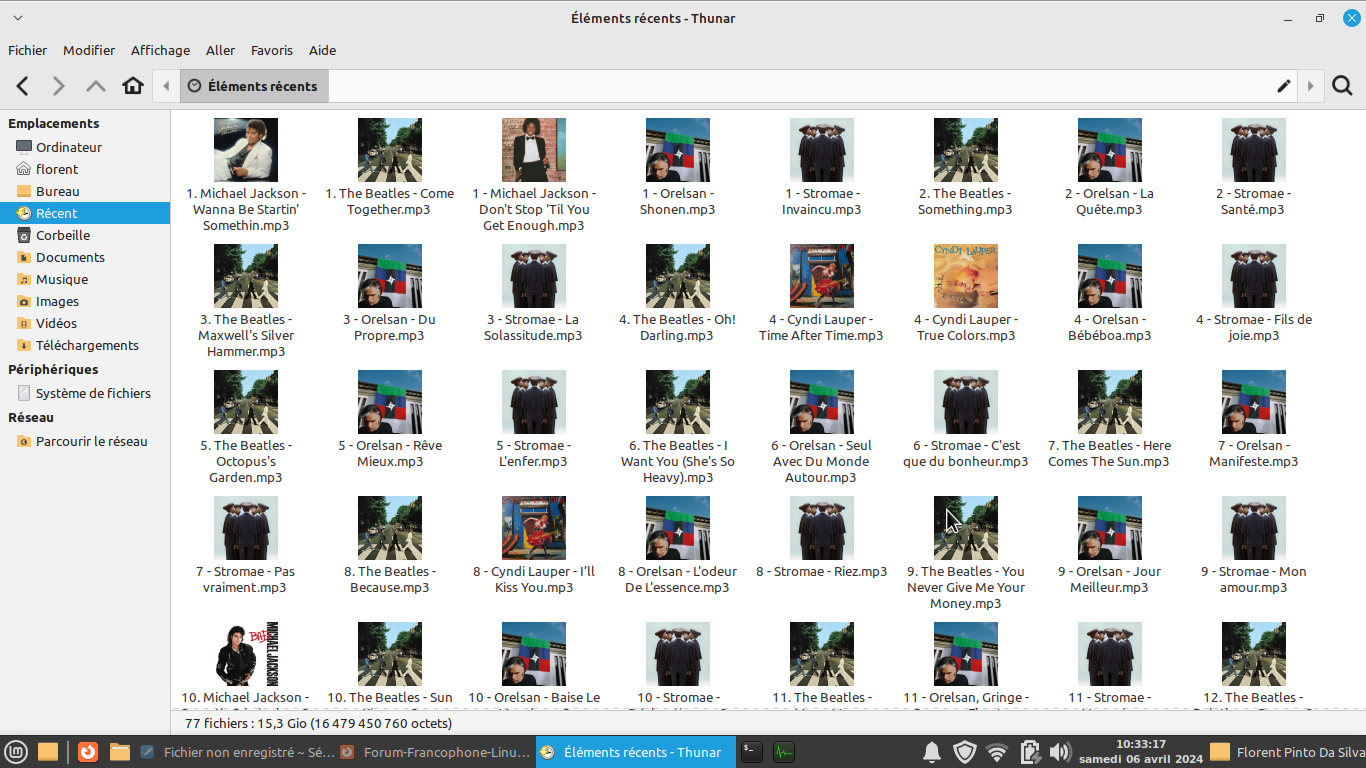This screenshot has width=1366, height=768.
Task: Switch to Fichier non enregistré taskbar window
Action: tap(236, 752)
